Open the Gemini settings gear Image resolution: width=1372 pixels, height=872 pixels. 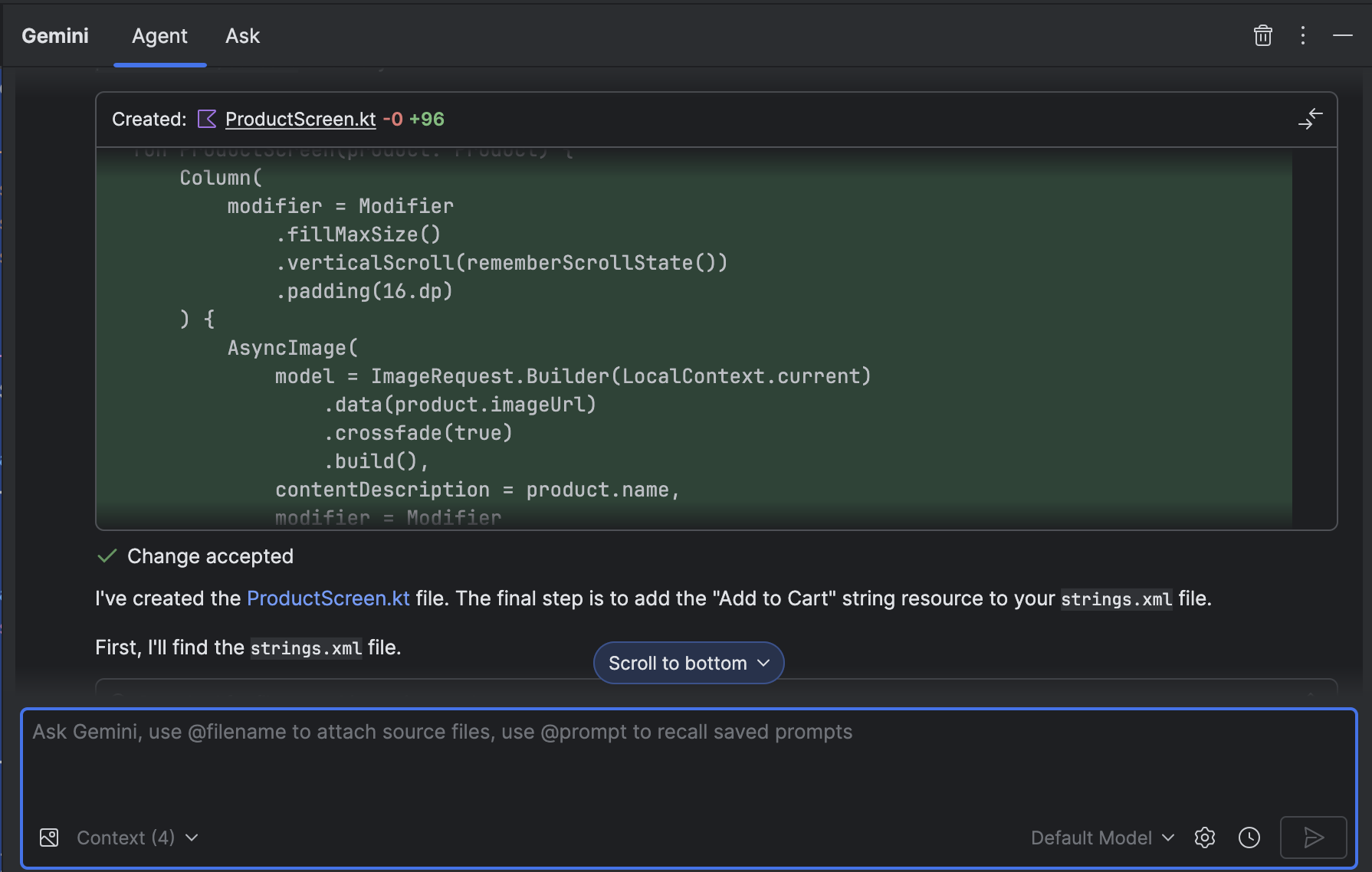(x=1204, y=838)
